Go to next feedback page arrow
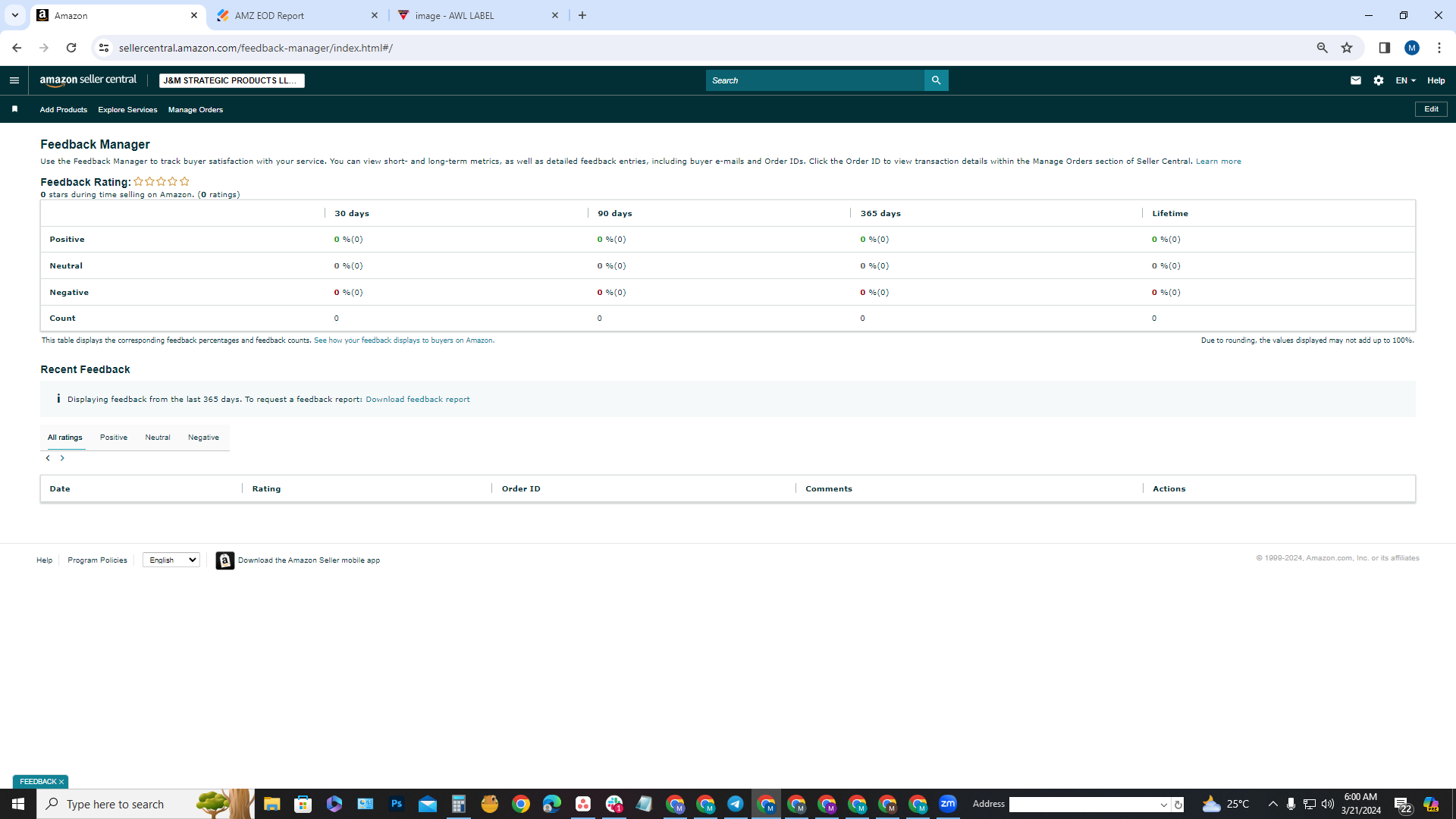Screen dimensions: 1456x819 point(62,458)
